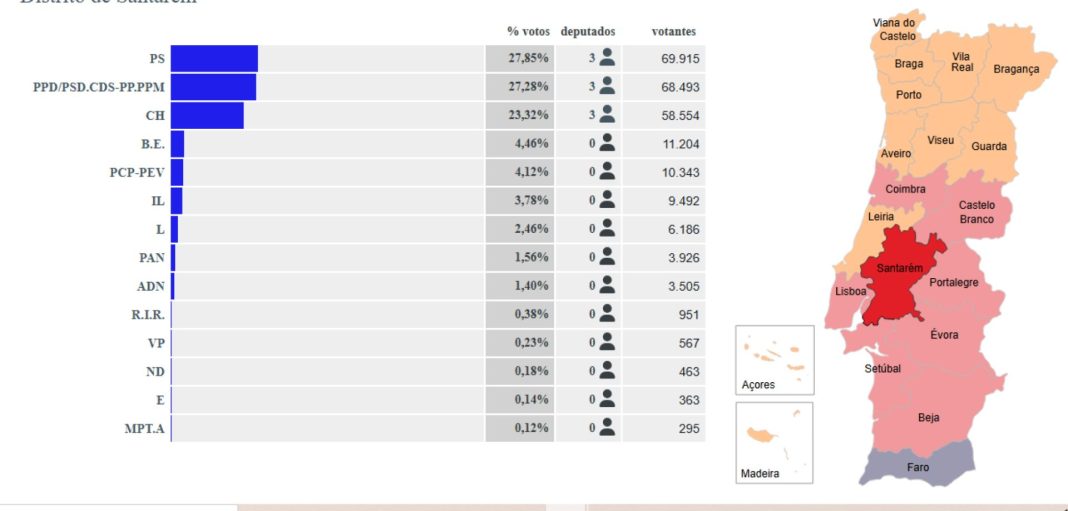The height and width of the screenshot is (511, 1068).
Task: Choose Bragança district on the map
Action: (1016, 69)
